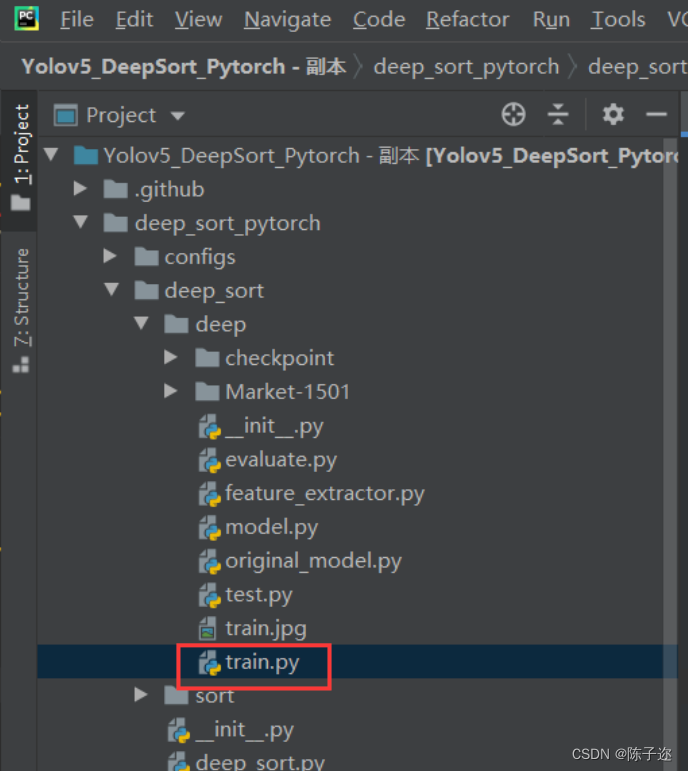Click Python file icon of evaluate.py
Screen dimensions: 688x771
[210, 461]
